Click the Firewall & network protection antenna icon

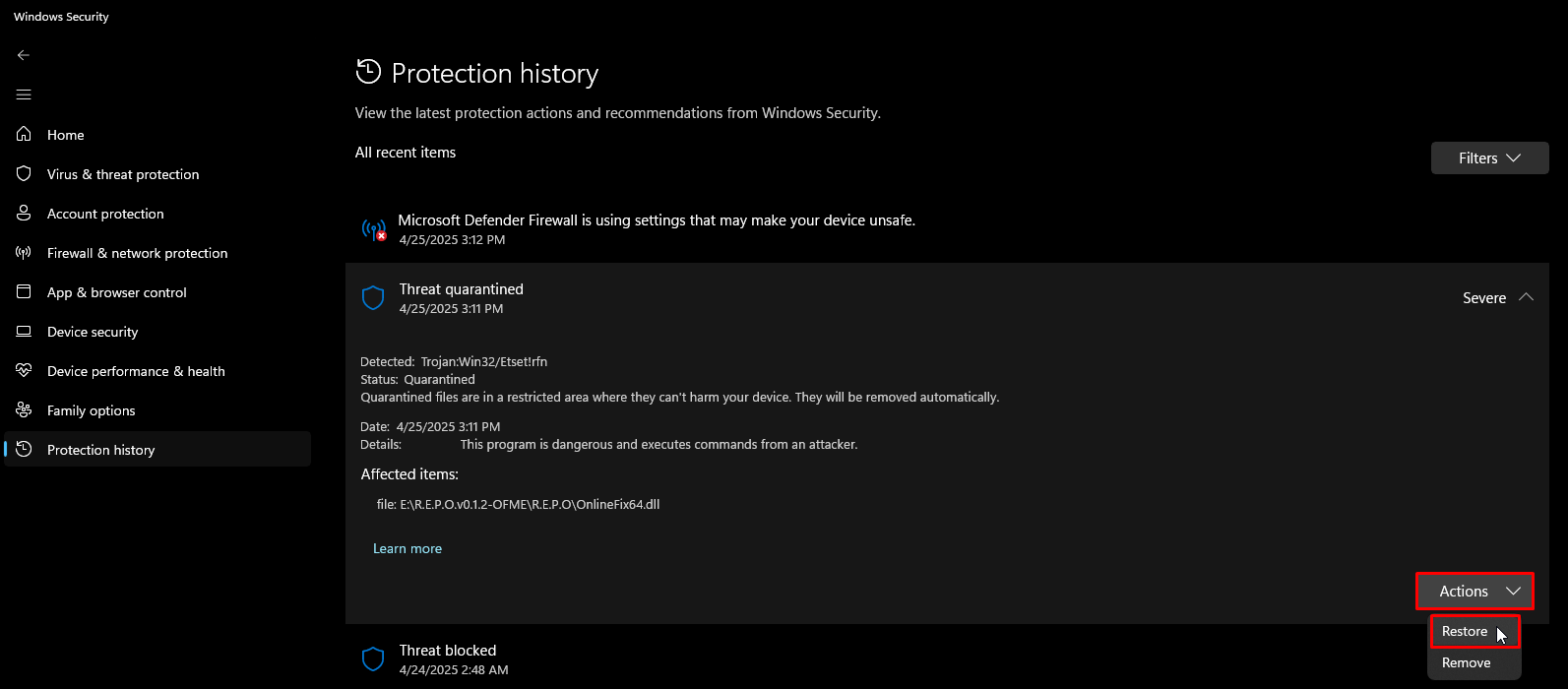click(25, 252)
